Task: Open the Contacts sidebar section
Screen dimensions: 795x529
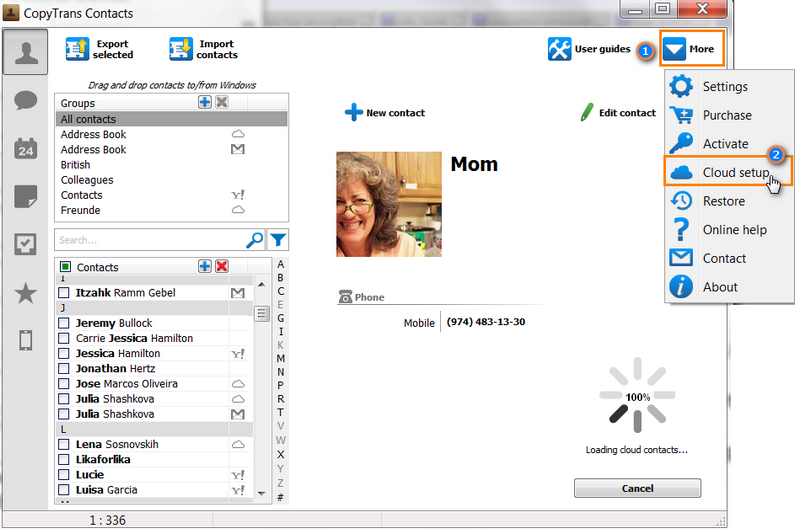Action: (x=25, y=52)
